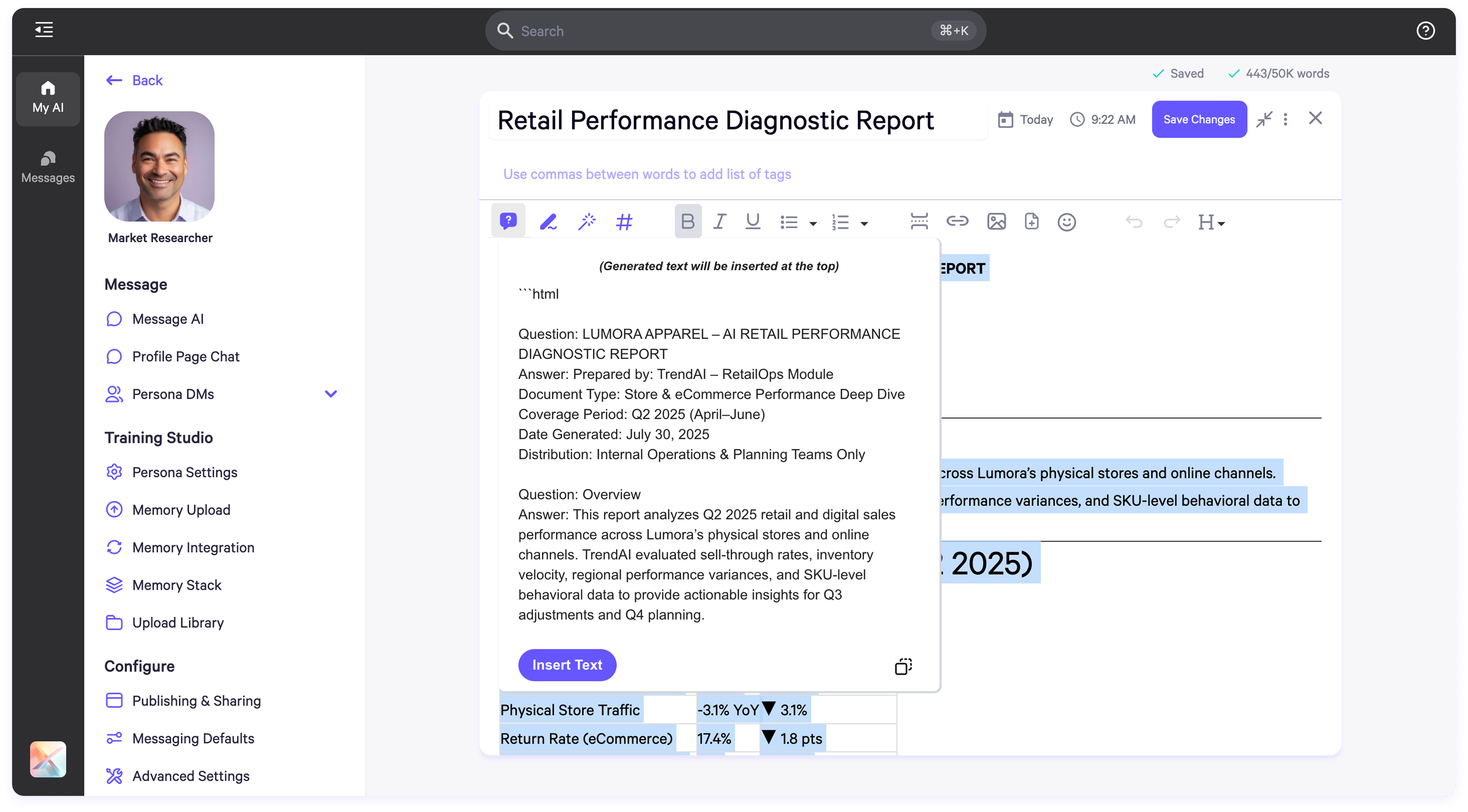This screenshot has width=1468, height=812.
Task: Expand the Persona DMs chevron
Action: 331,394
